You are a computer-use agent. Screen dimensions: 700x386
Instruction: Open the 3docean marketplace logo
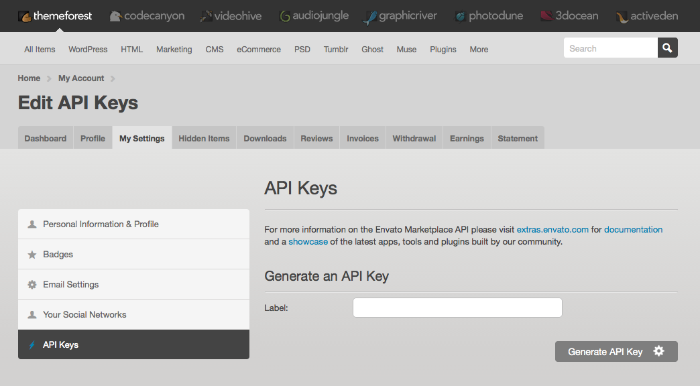[x=569, y=16]
